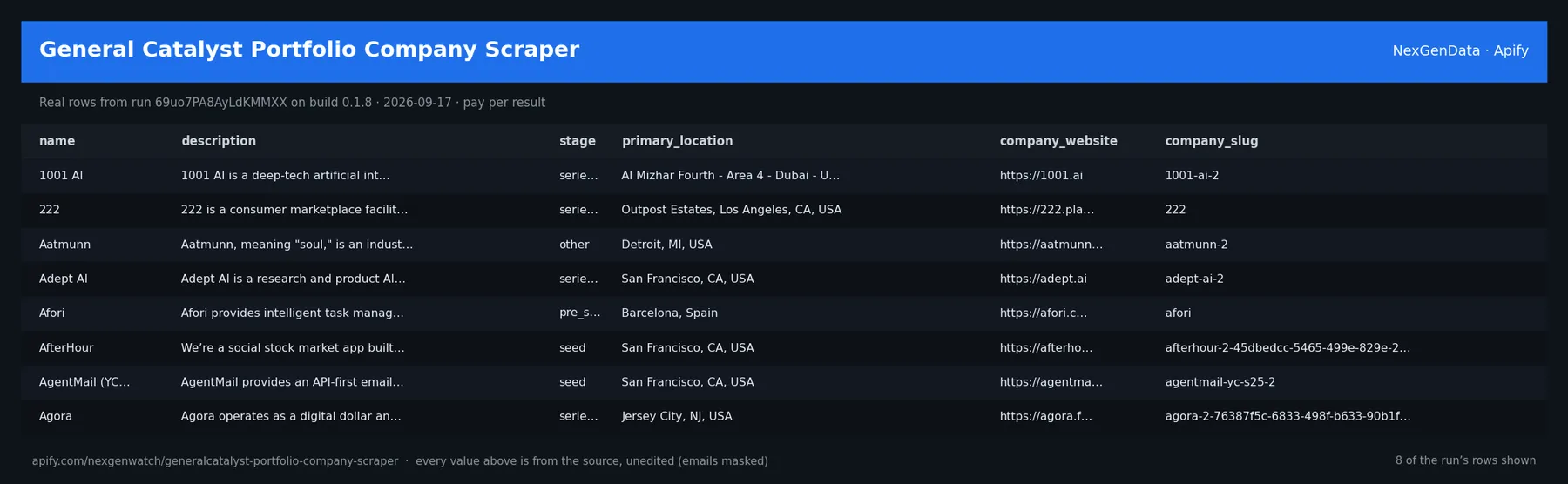The width and height of the screenshot is (1568, 484).
Task: Click the 'seed' stage in AgentMail row
Action: coord(572,382)
